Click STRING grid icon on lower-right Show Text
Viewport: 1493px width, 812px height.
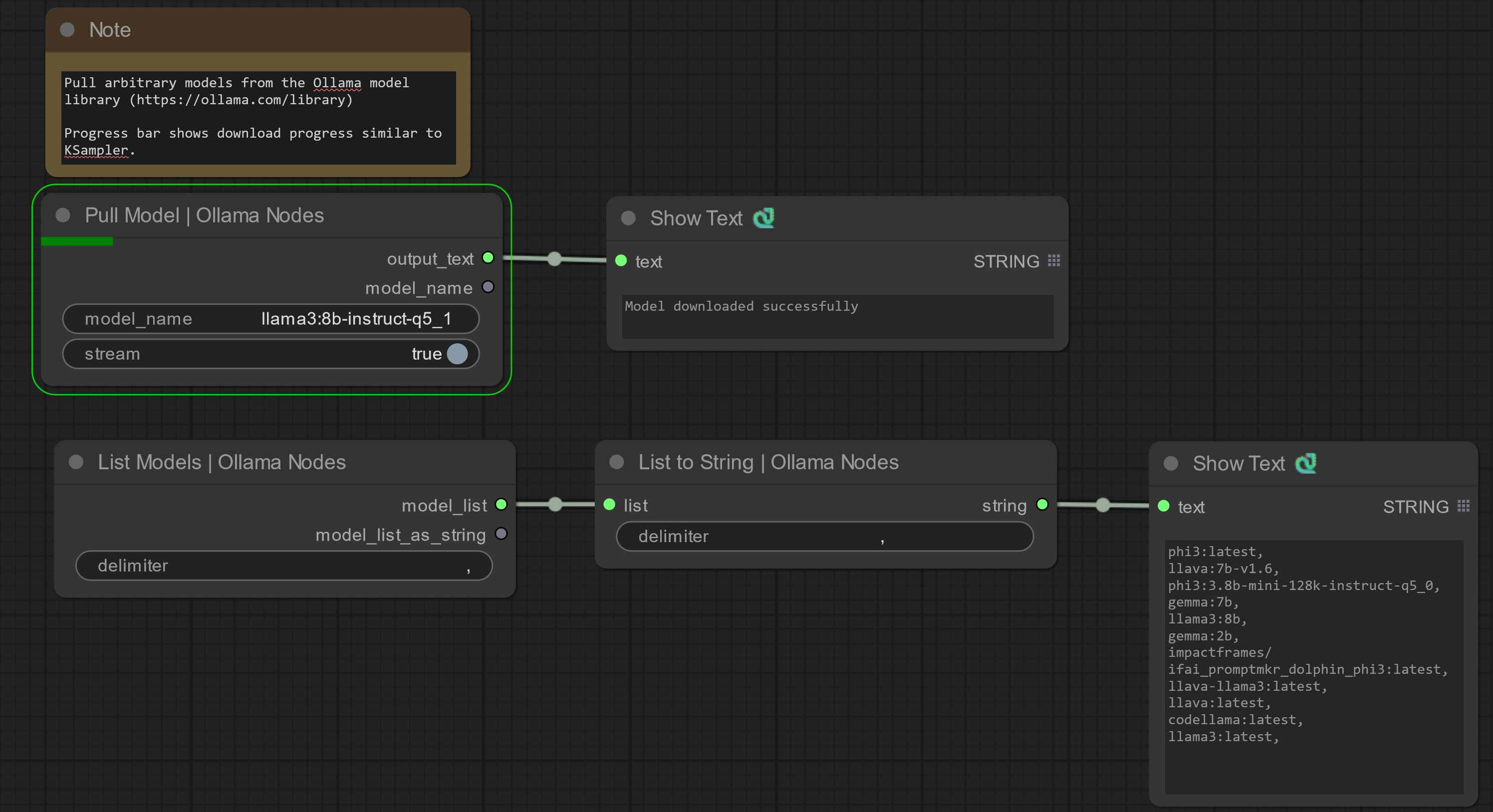click(x=1464, y=506)
